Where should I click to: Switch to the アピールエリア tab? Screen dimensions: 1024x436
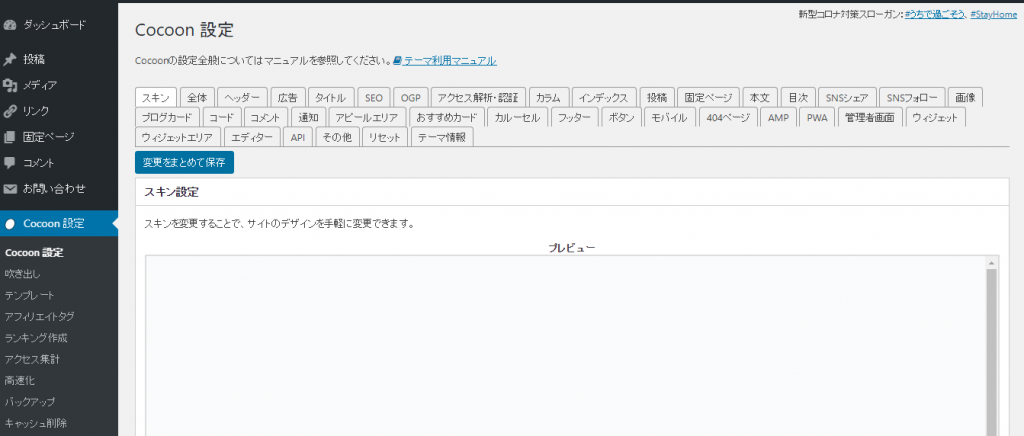(x=367, y=118)
